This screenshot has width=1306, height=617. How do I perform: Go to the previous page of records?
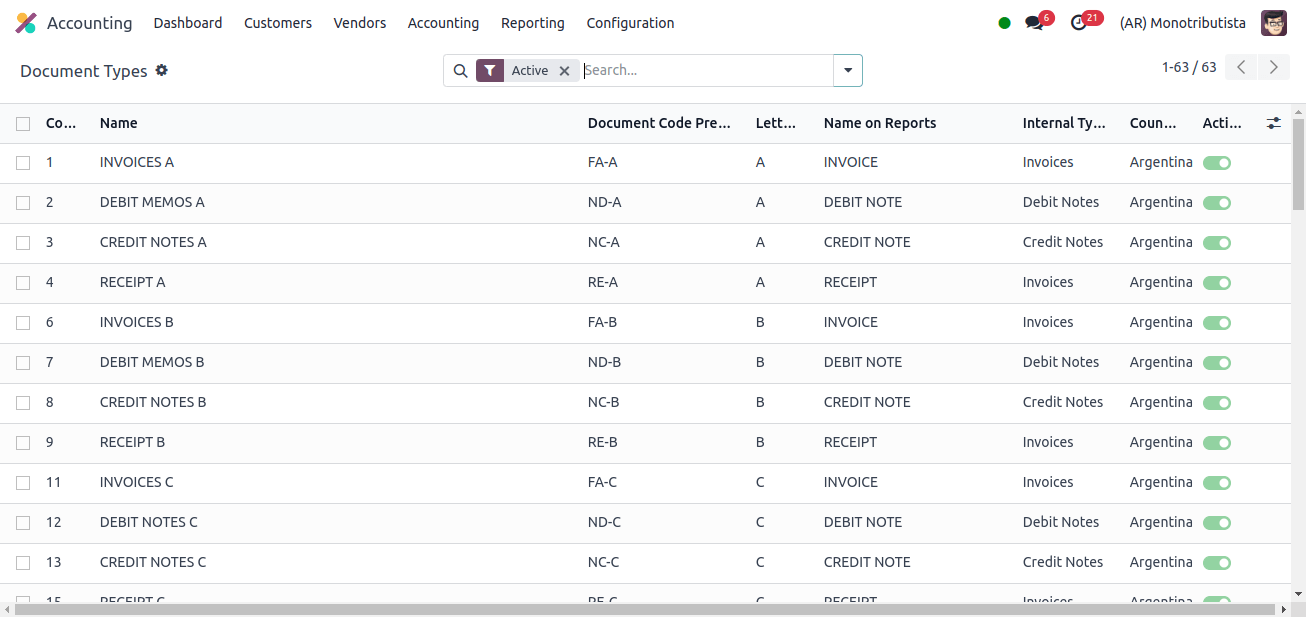1241,67
